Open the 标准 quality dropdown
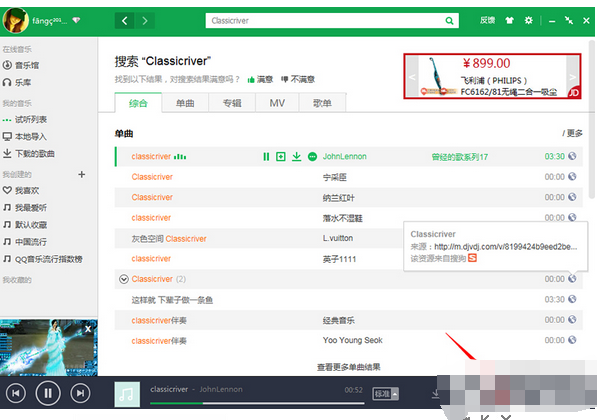This screenshot has height=420, width=597. [x=385, y=394]
